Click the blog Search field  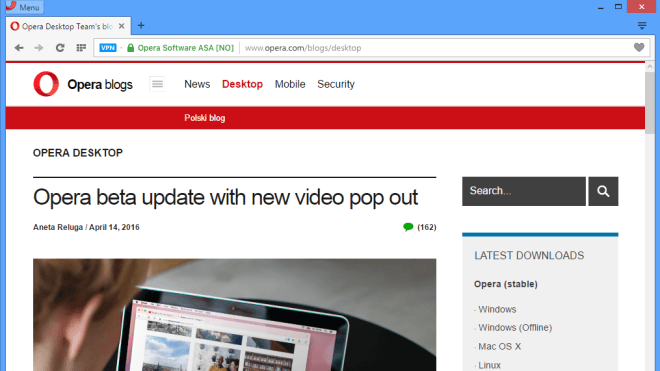point(524,191)
